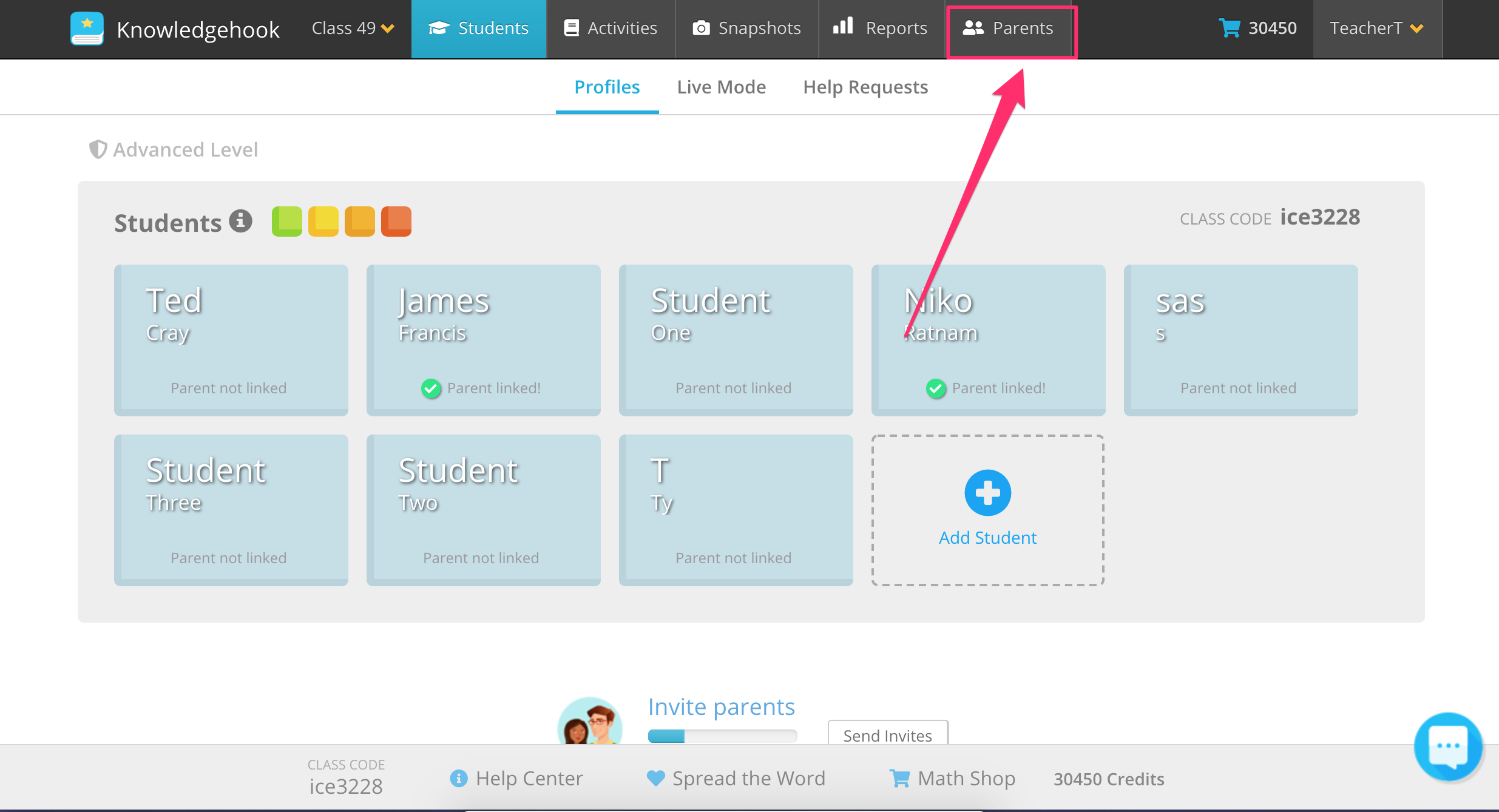Click the Advanced Level shield icon
The image size is (1499, 812).
98,149
